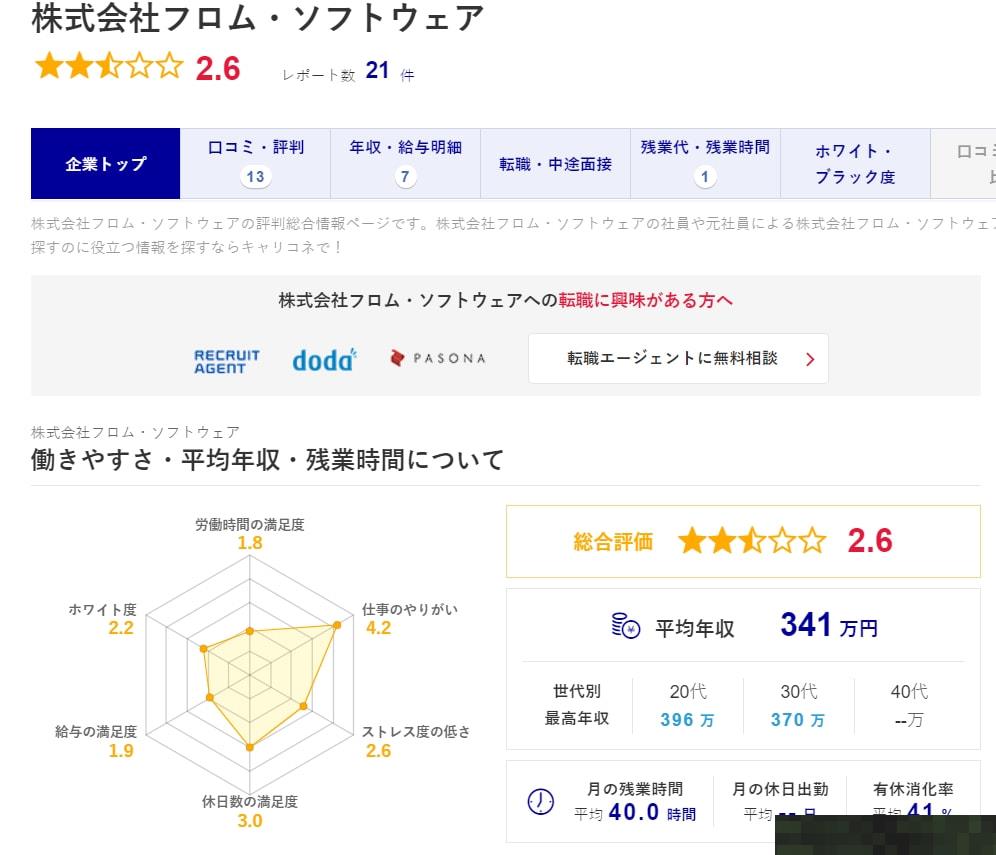
Task: Click the Pasona logo
Action: (438, 358)
